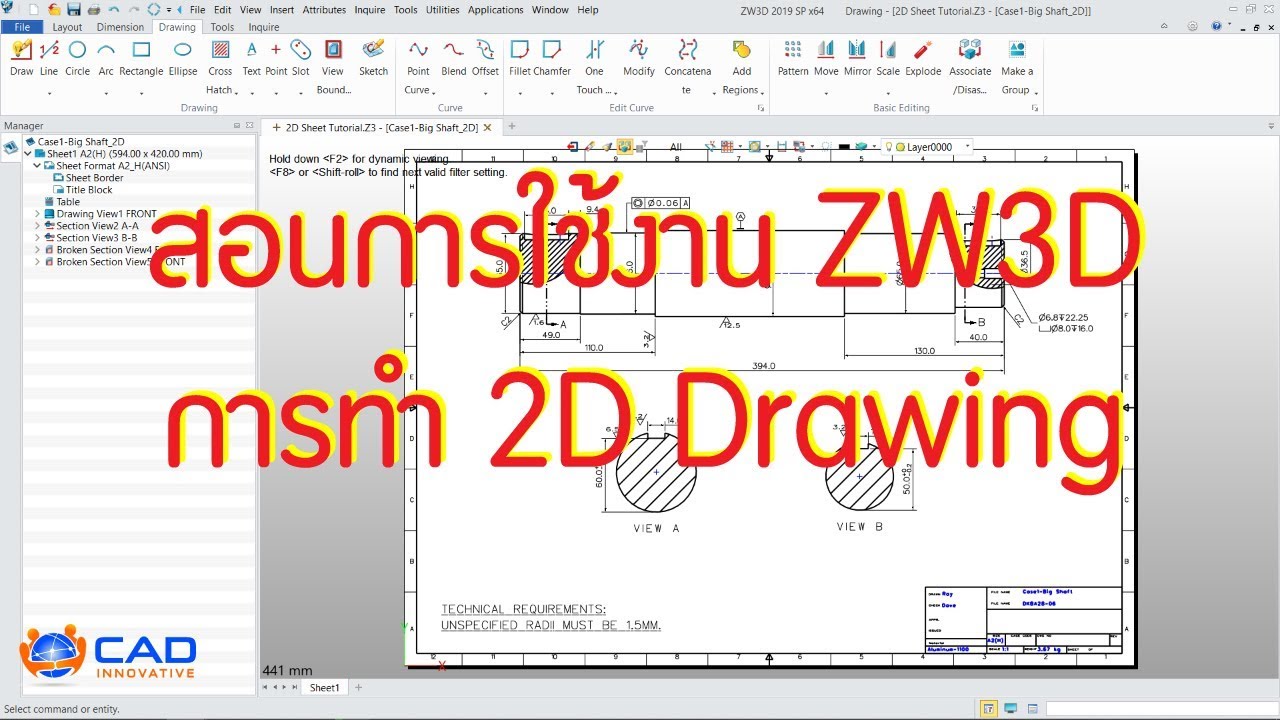Open the Arc tool dropdown arrow
This screenshot has width=1280, height=720.
[106, 93]
